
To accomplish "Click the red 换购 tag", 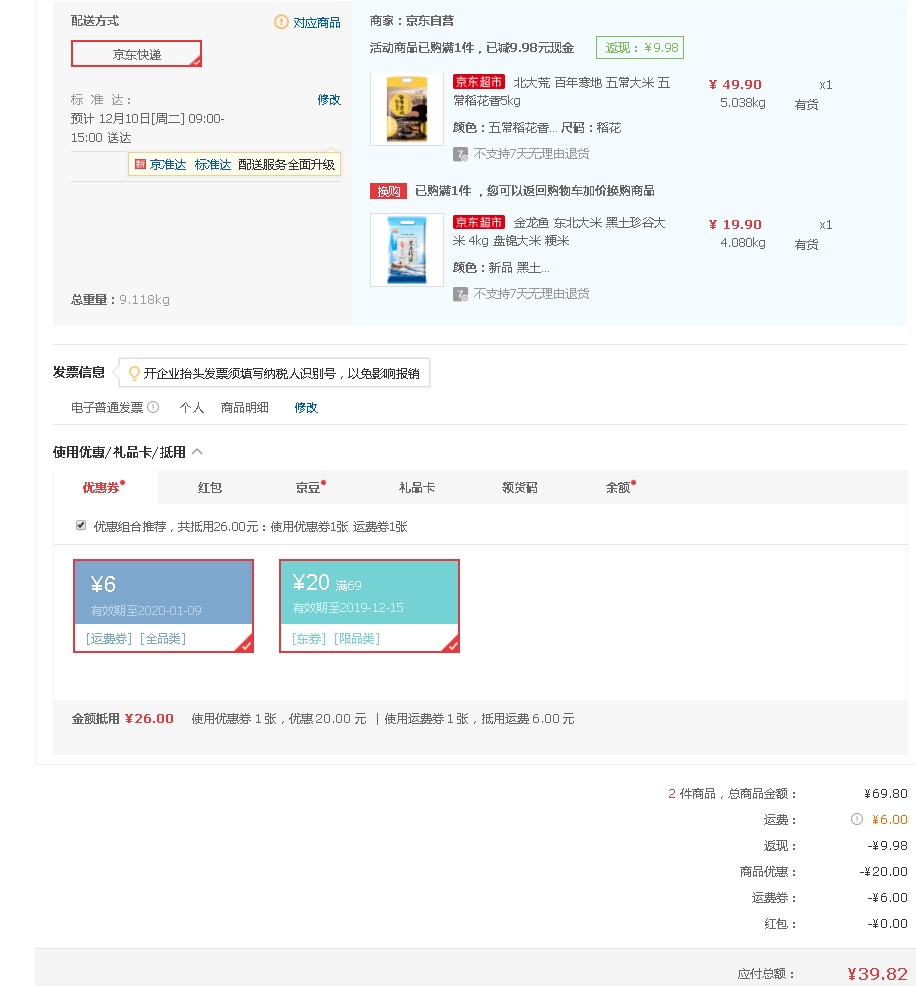I will [x=389, y=191].
